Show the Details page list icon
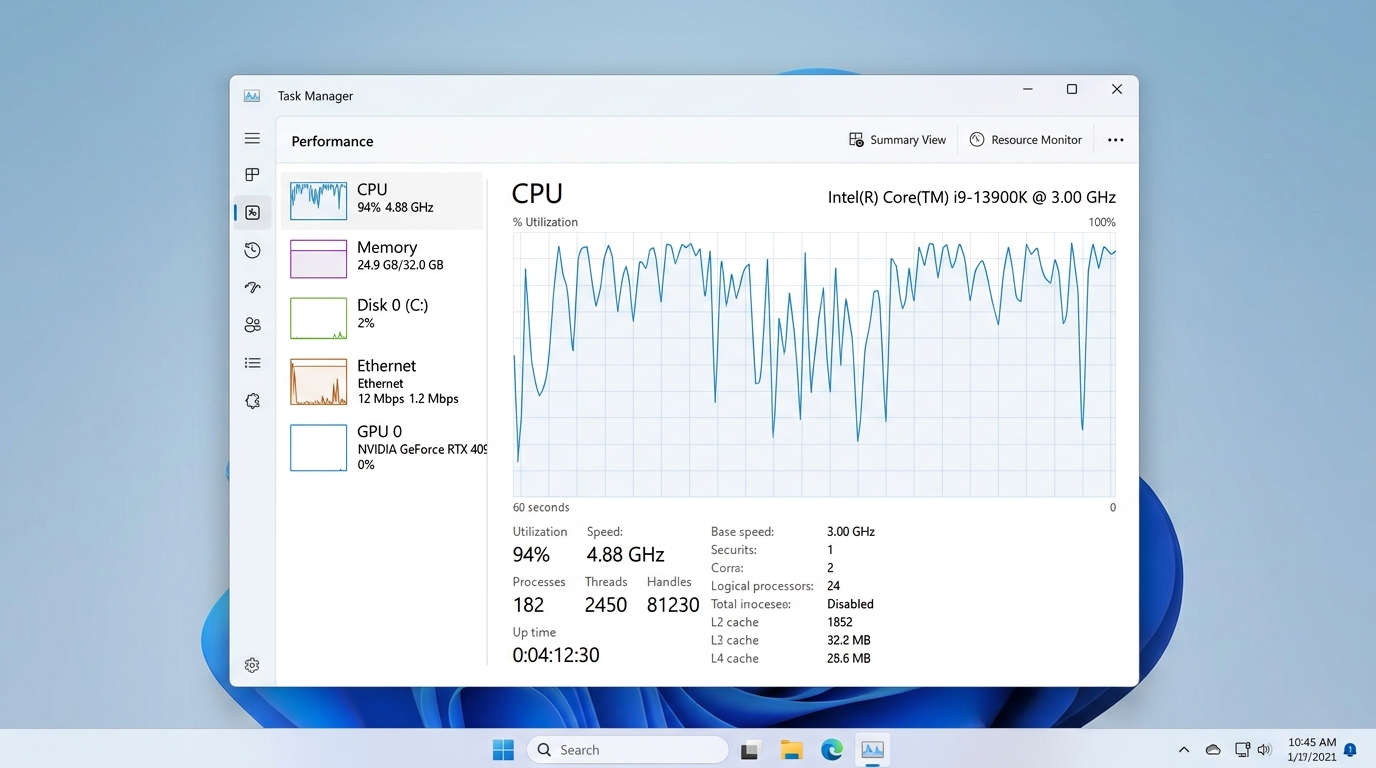 click(x=252, y=363)
